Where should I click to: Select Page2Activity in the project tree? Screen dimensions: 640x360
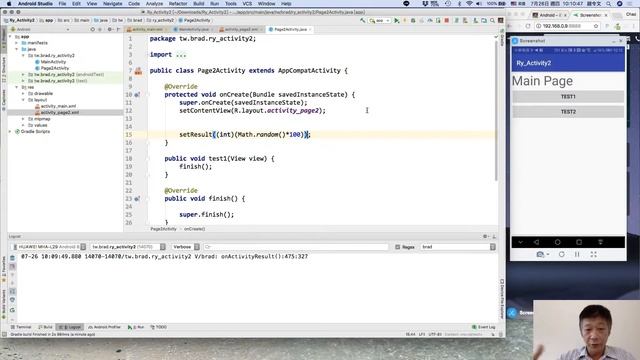55,68
